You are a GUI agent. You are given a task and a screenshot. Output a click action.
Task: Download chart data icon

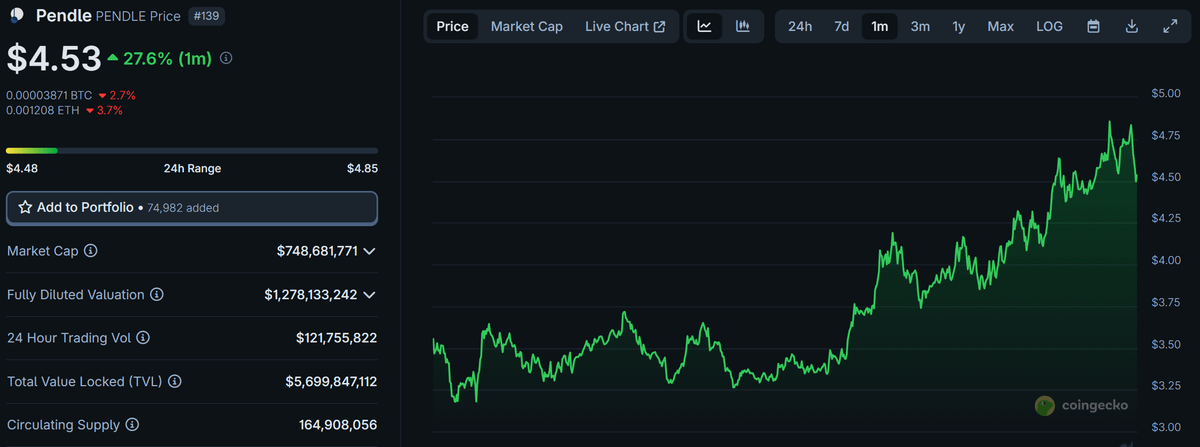pyautogui.click(x=1132, y=26)
